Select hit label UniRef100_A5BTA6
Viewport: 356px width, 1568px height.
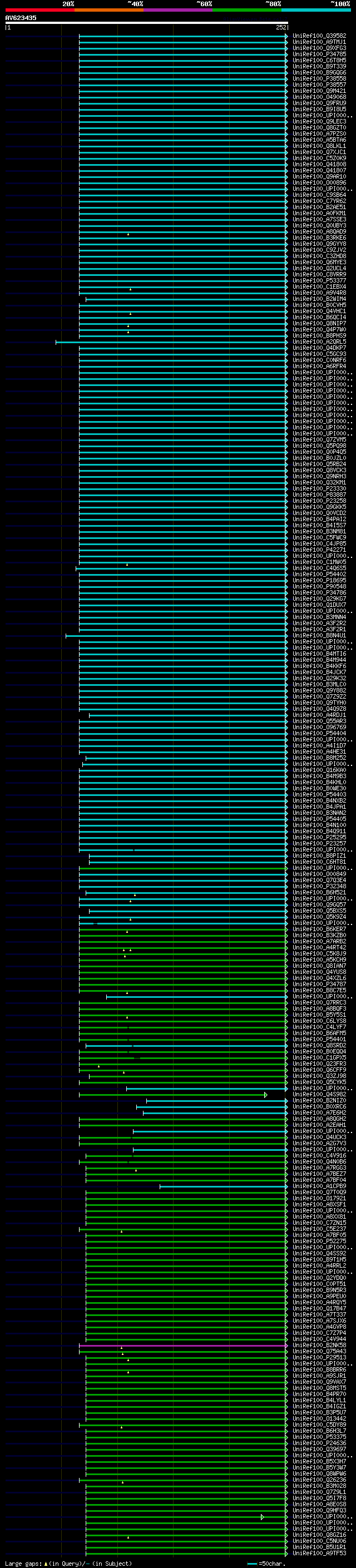point(319,140)
